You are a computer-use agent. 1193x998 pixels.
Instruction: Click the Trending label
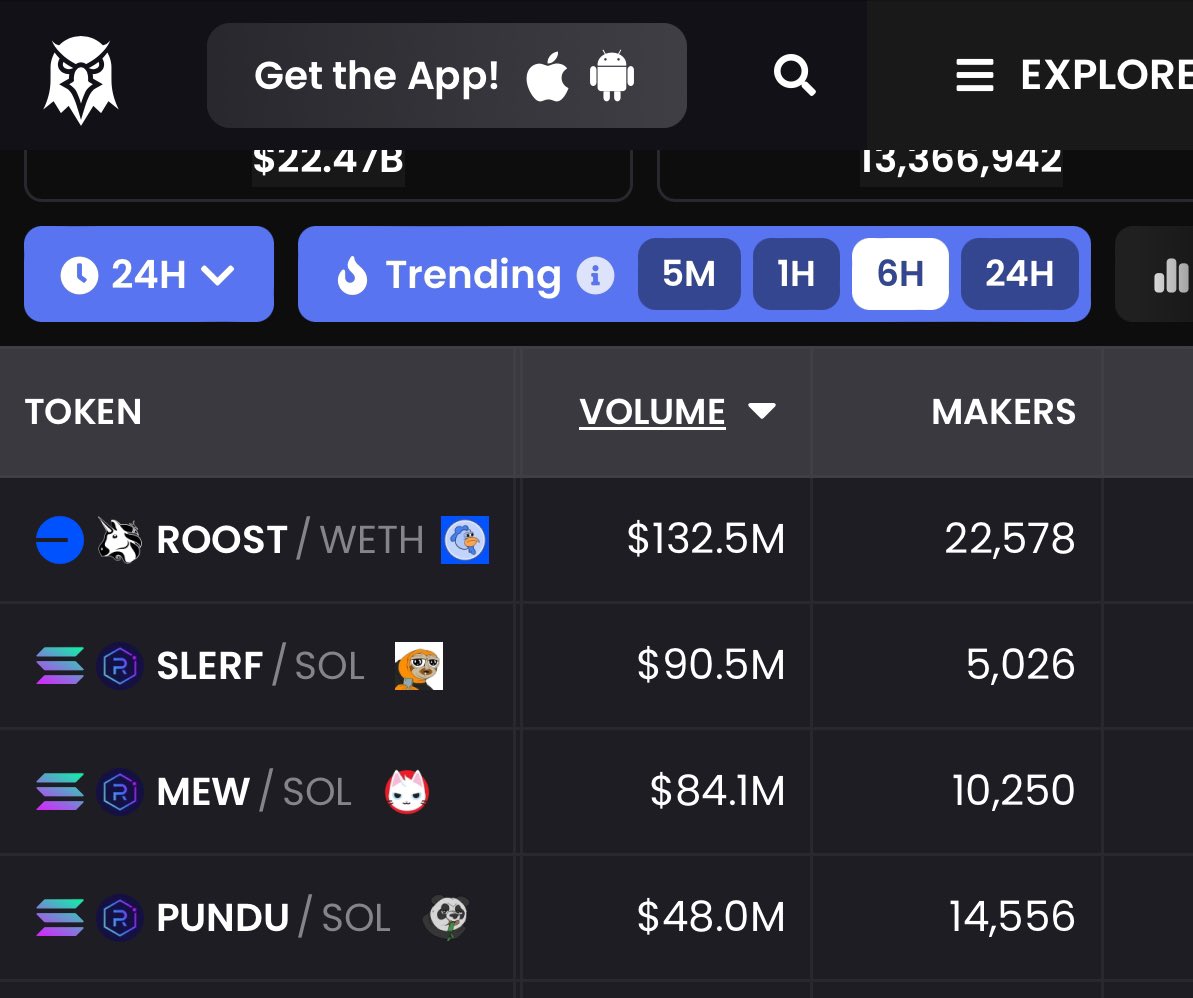(x=473, y=275)
